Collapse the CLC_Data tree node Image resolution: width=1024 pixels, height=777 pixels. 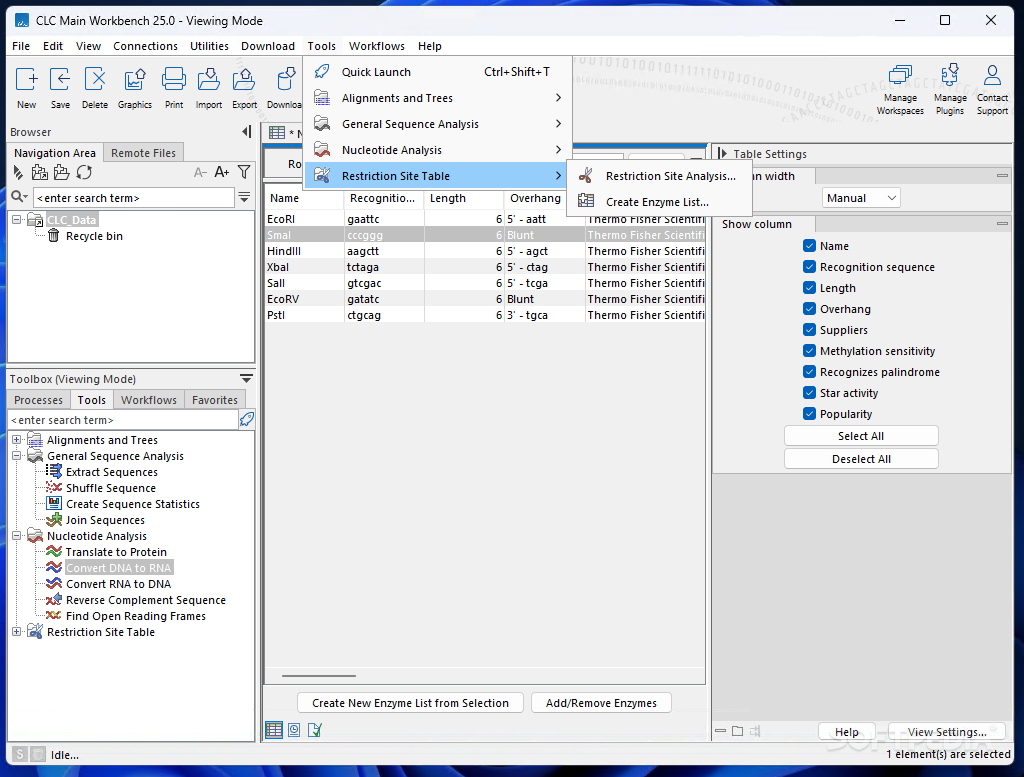[x=17, y=220]
